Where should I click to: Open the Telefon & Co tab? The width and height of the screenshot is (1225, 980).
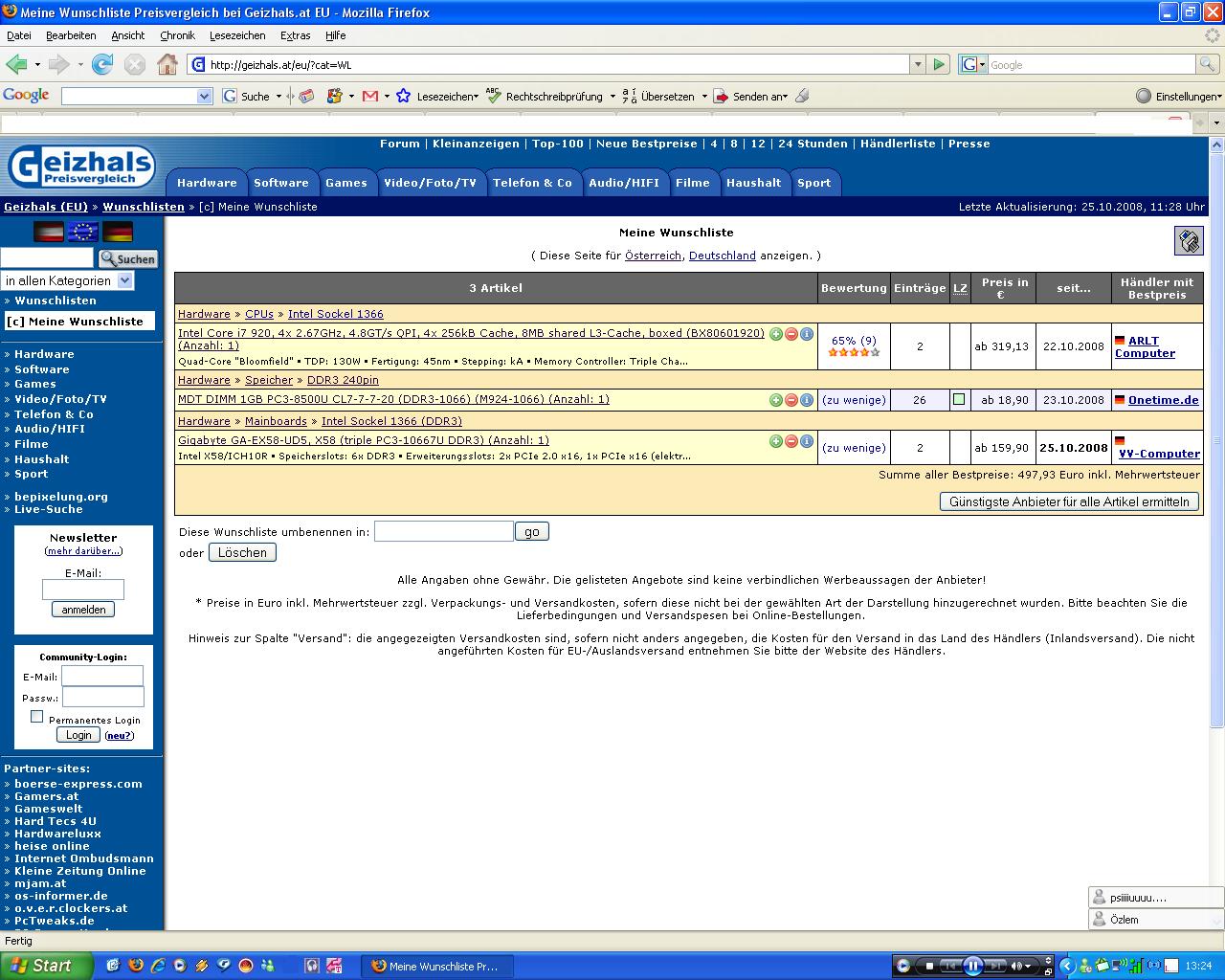click(532, 183)
